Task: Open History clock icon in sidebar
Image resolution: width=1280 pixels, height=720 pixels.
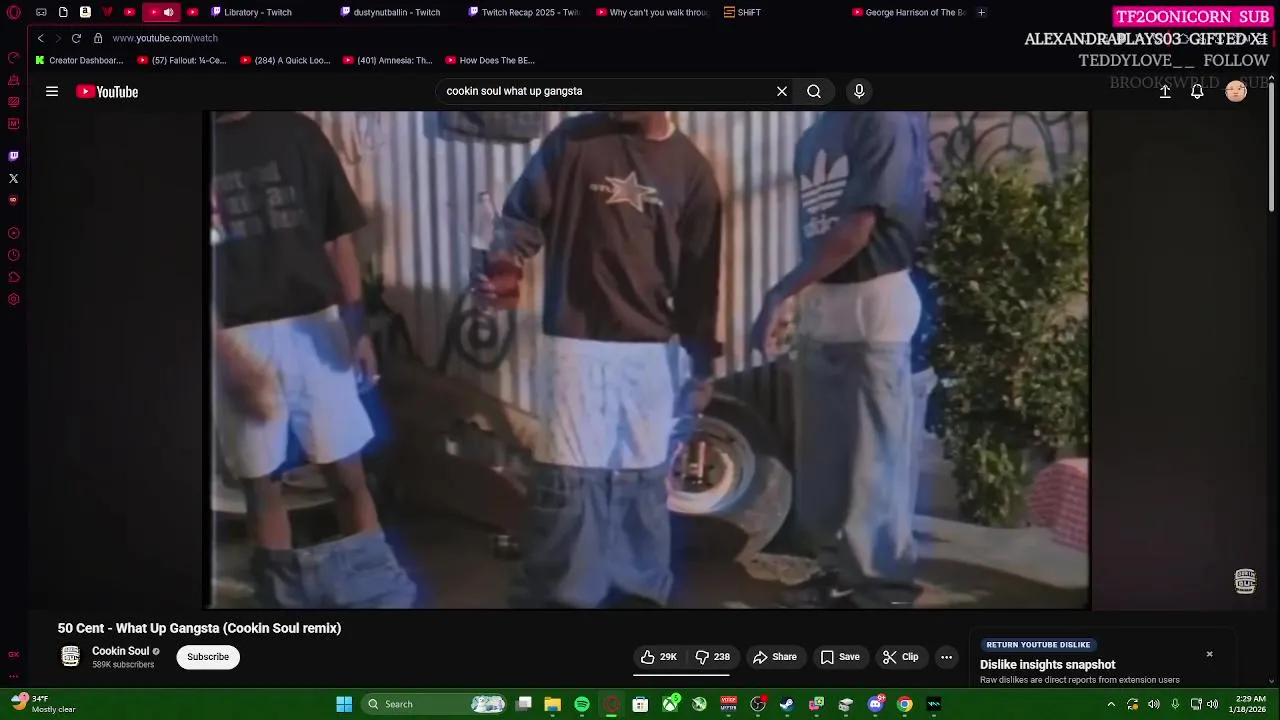Action: click(13, 255)
